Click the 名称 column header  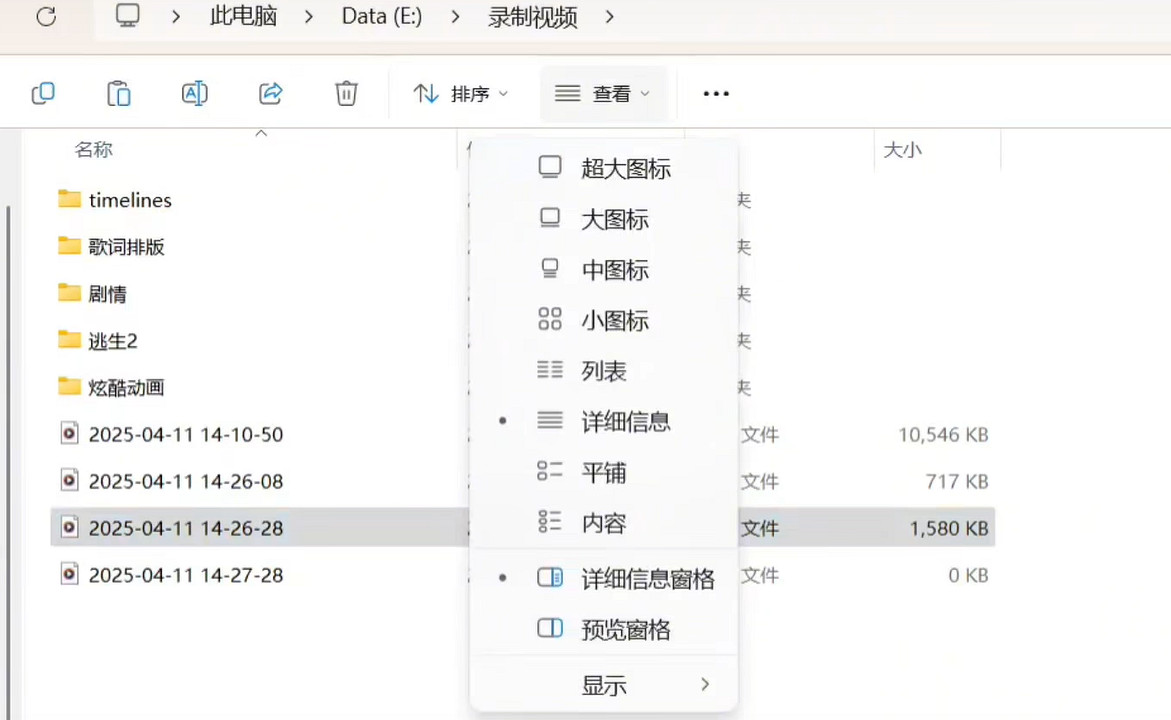point(94,150)
